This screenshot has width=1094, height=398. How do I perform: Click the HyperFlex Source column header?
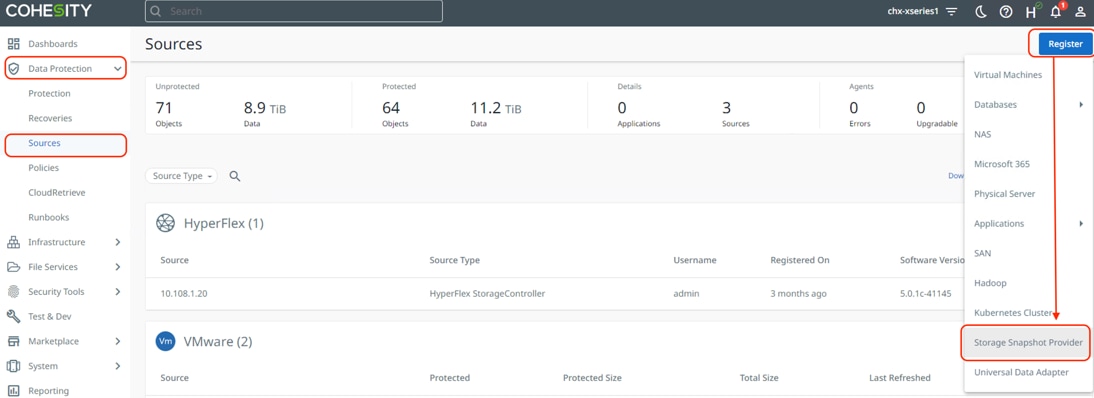(174, 260)
